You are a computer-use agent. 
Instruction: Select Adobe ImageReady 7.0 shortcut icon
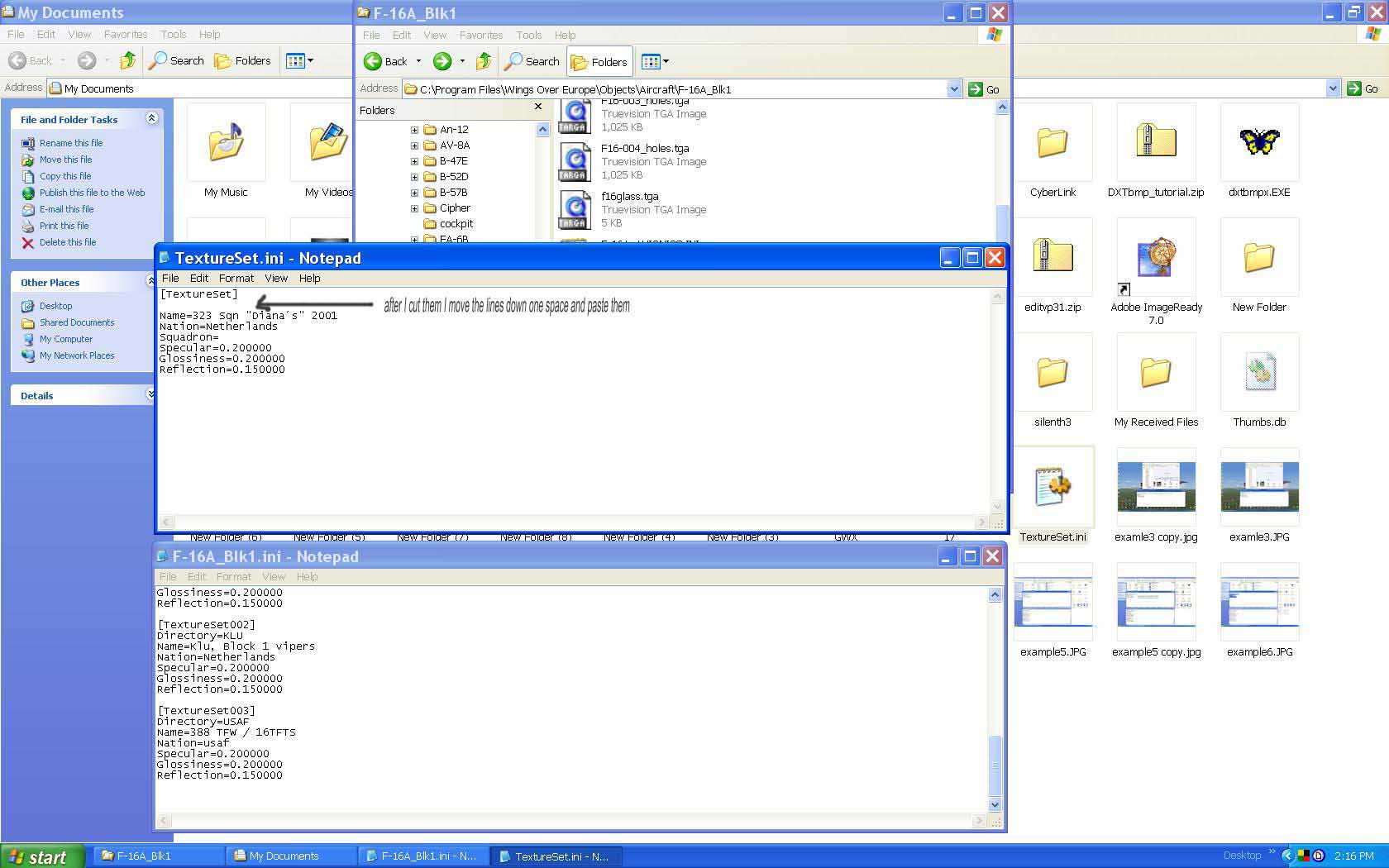point(1156,257)
